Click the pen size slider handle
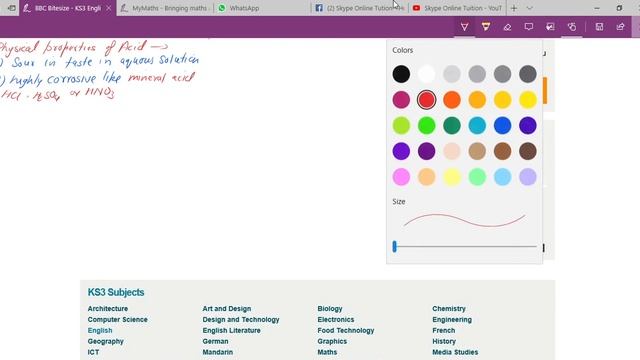 (x=394, y=246)
